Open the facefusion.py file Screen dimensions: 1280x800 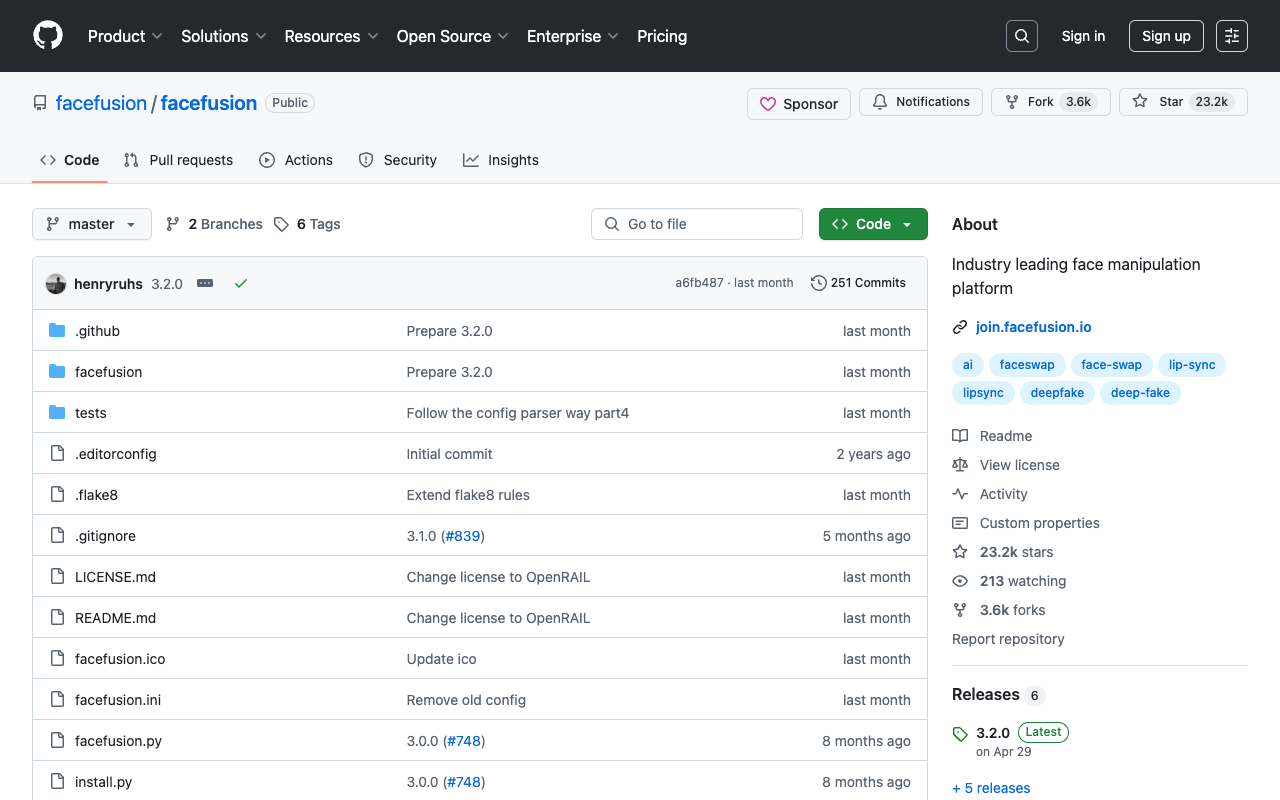point(118,741)
